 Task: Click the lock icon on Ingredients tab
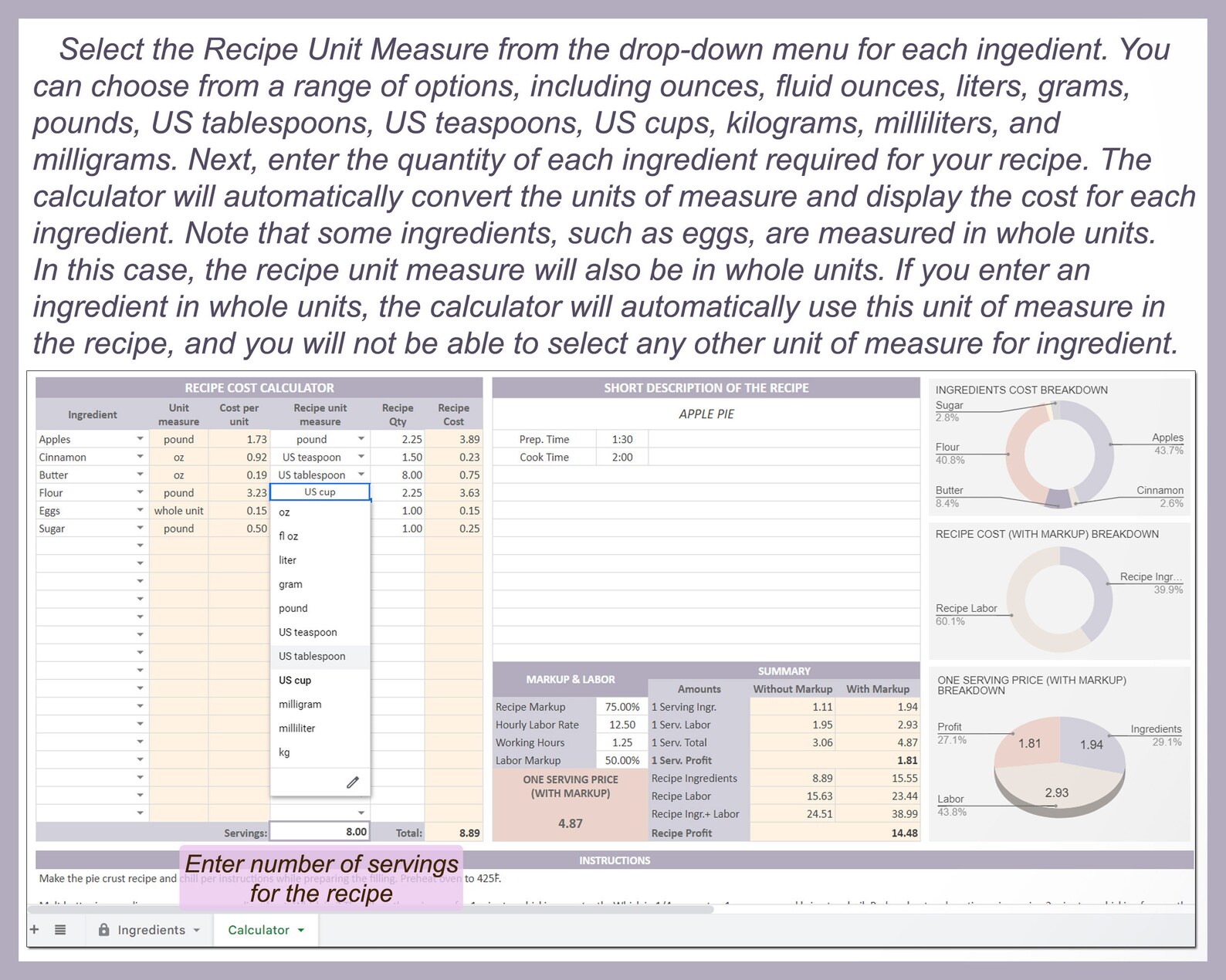103,930
